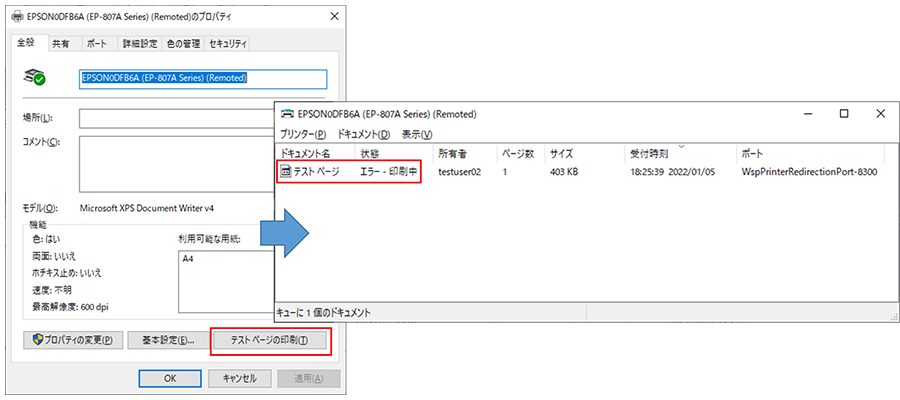Click owner testuser02 in the queue
This screenshot has width=900, height=400.
[459, 172]
